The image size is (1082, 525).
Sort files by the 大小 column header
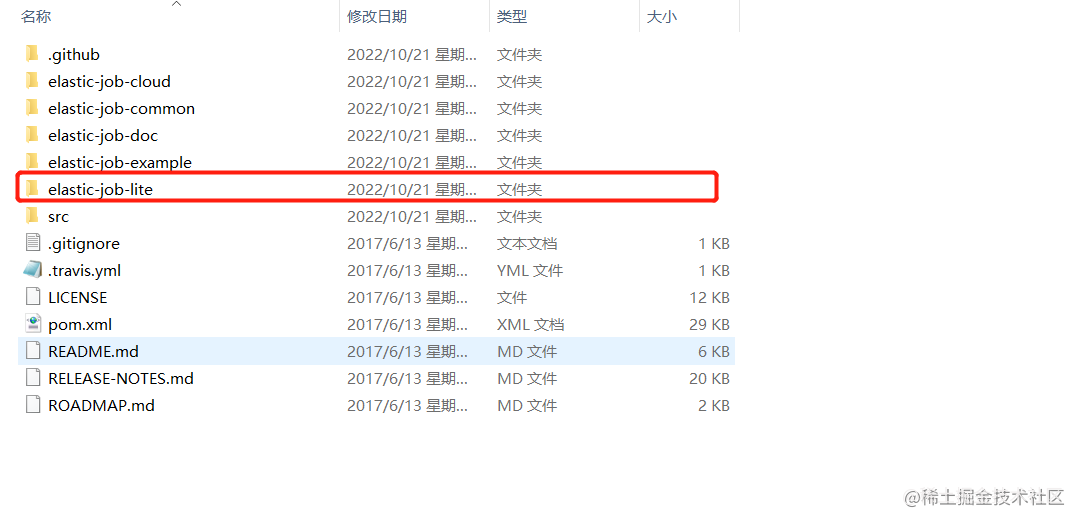point(661,17)
